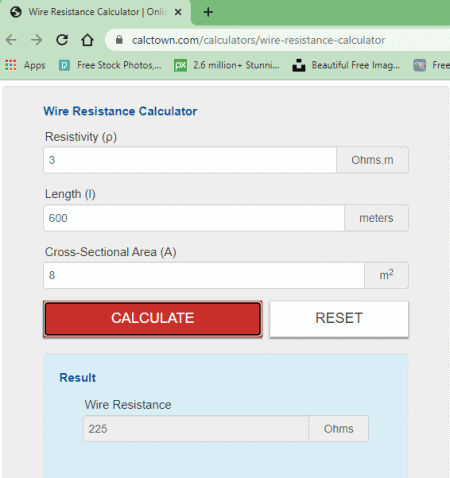Click the meters unit label
Screen dimensions: 450x478
click(376, 218)
